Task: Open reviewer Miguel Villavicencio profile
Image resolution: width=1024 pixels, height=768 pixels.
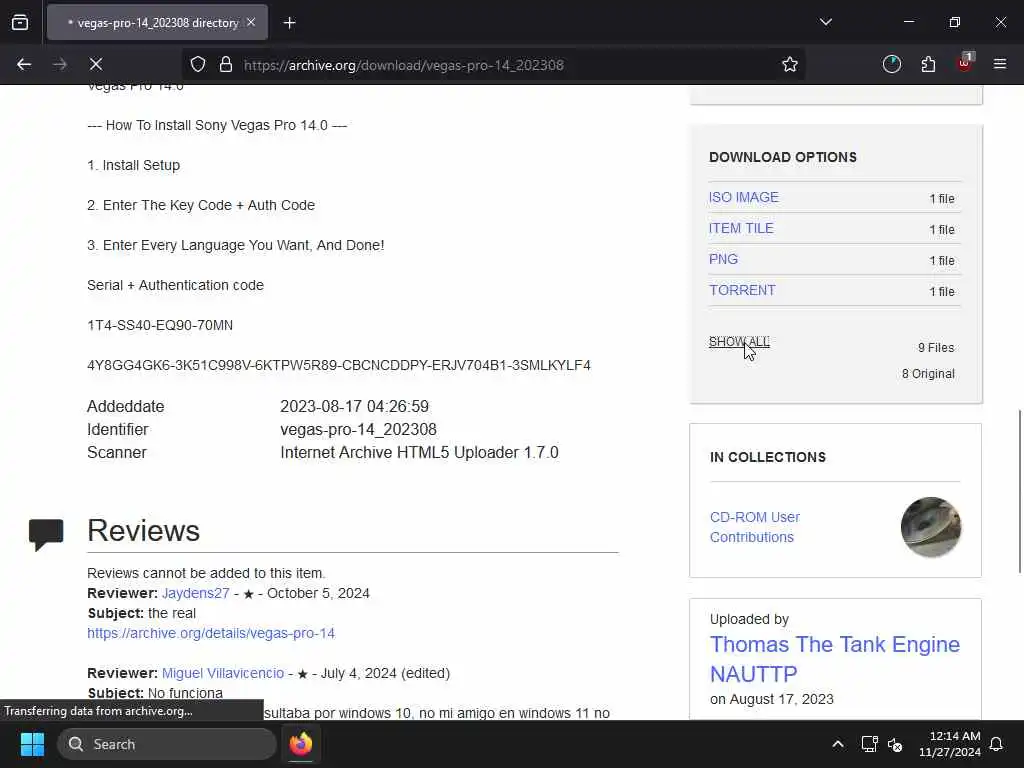Action: point(223,673)
